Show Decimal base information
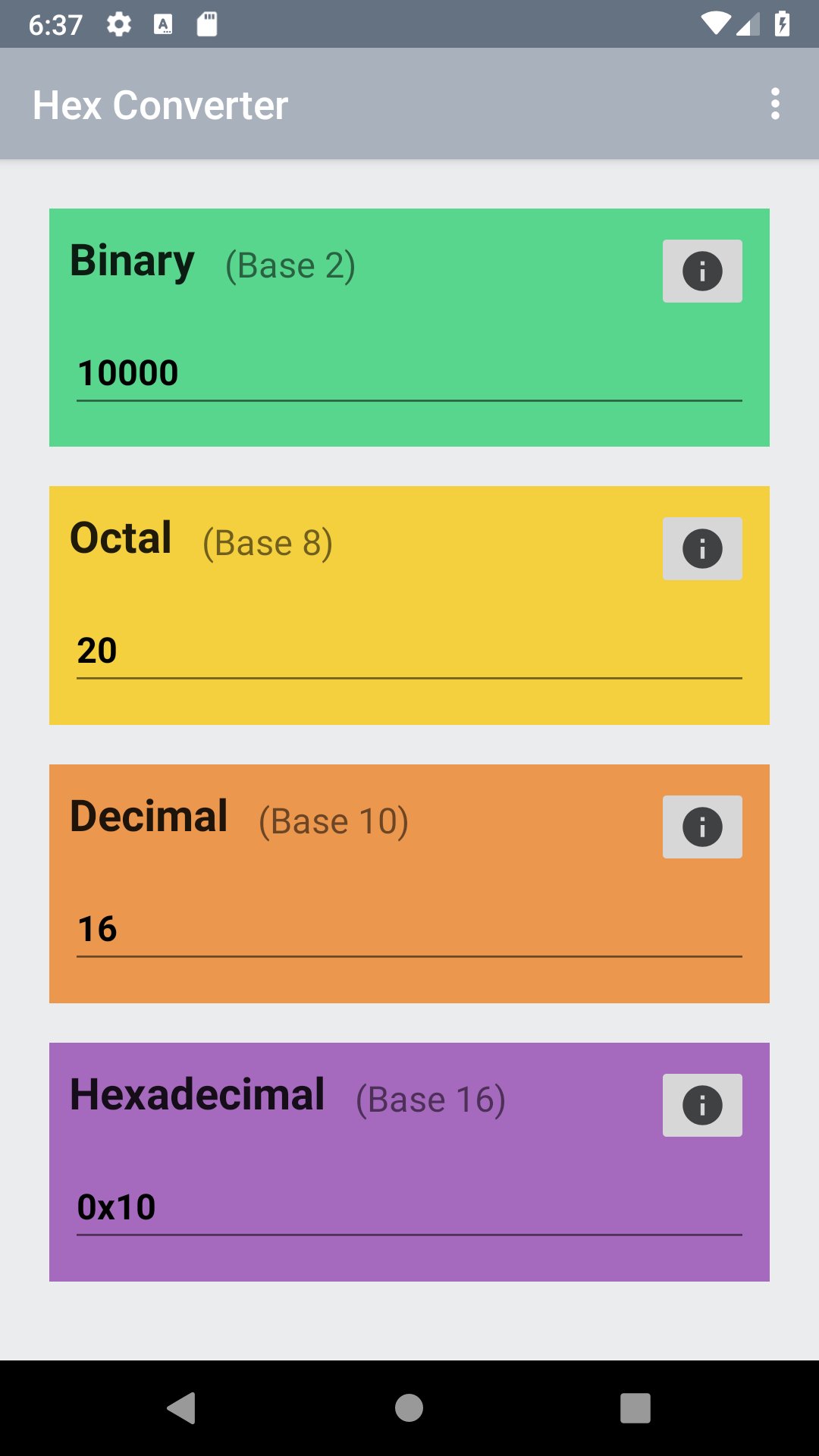 (x=702, y=827)
